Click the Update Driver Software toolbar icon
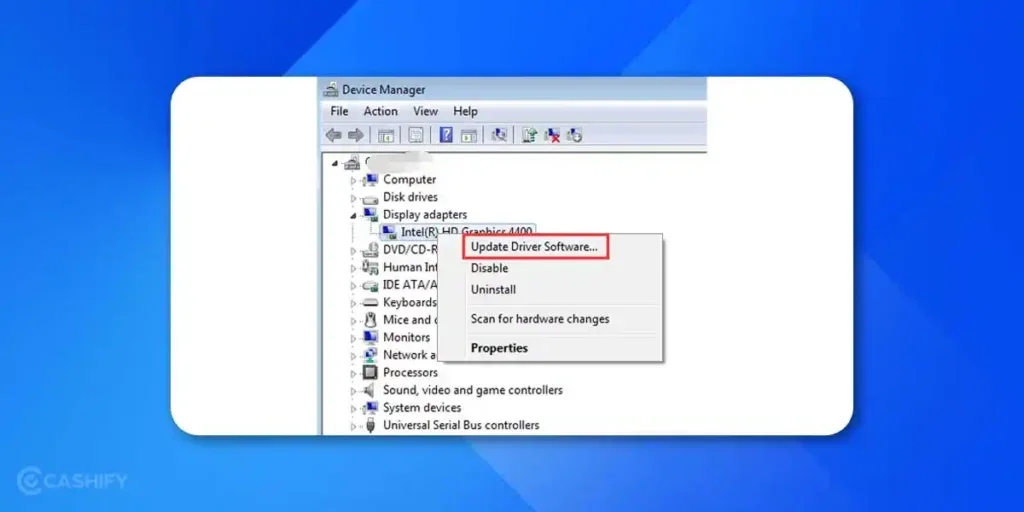 (x=530, y=135)
